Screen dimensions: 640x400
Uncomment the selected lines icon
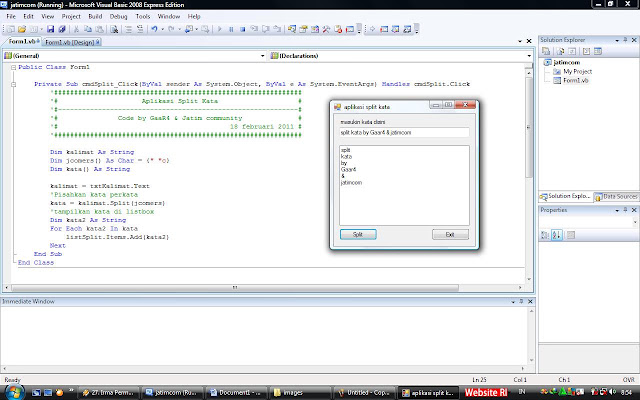tap(140, 29)
